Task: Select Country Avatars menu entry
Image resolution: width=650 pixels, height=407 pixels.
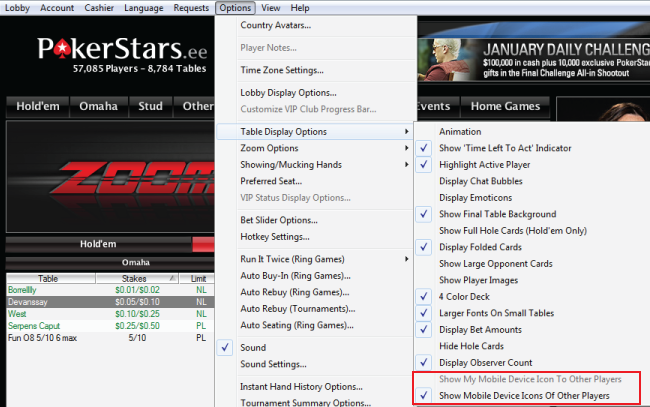Action: click(275, 25)
